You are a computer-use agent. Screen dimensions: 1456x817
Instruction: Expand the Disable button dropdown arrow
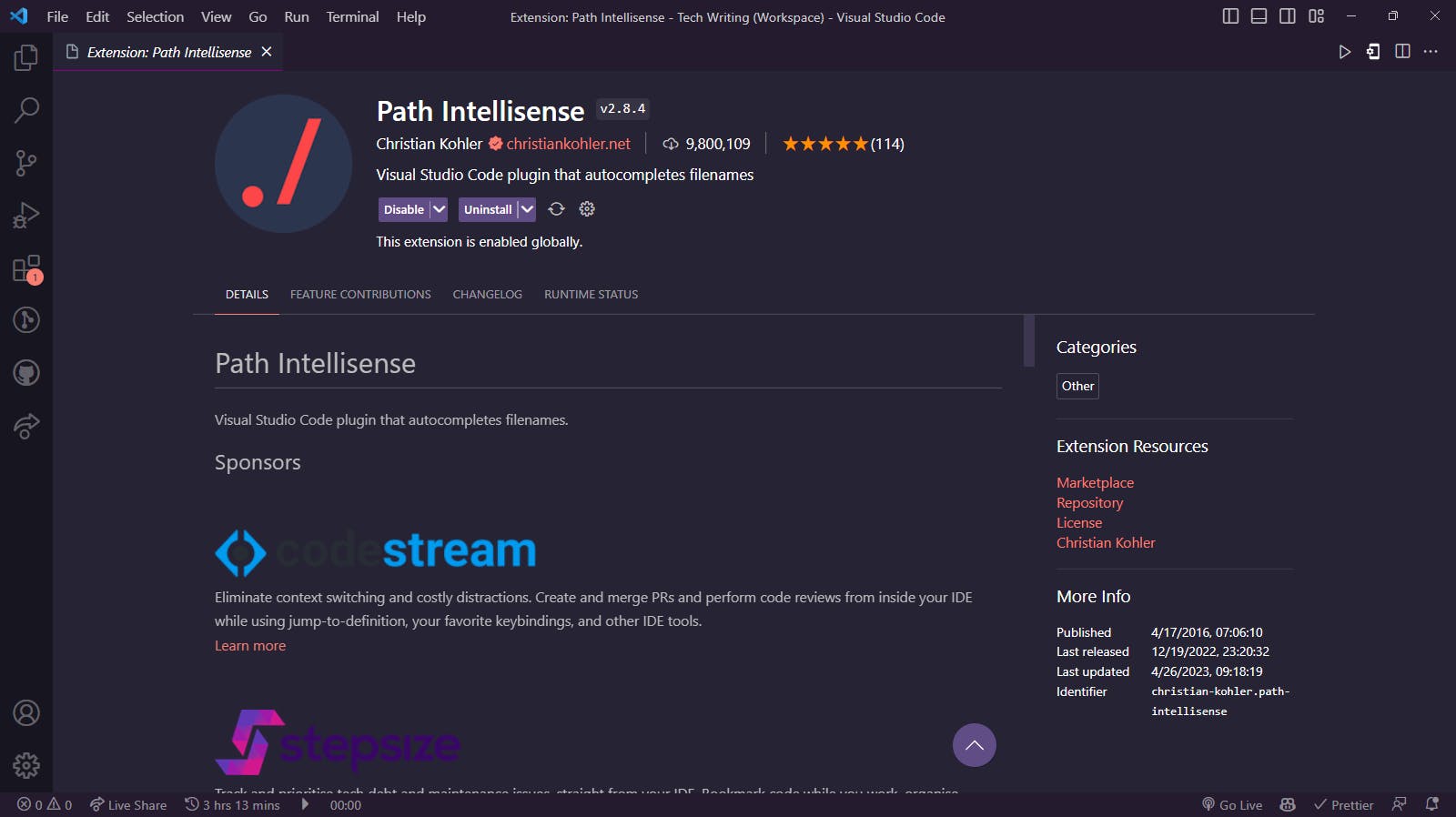(x=439, y=209)
